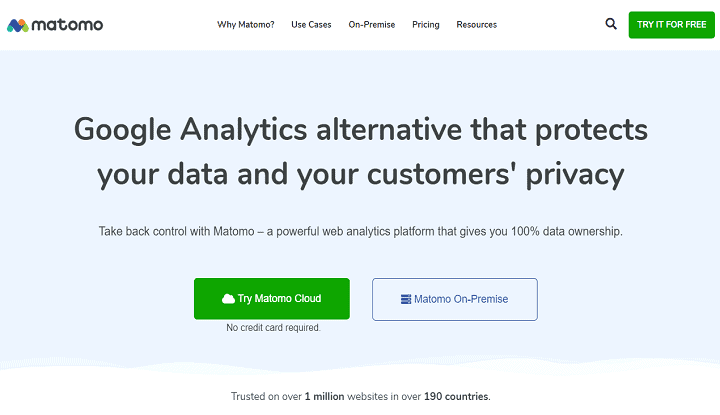Open the Use Cases menu
This screenshot has width=720, height=415.
(x=311, y=25)
